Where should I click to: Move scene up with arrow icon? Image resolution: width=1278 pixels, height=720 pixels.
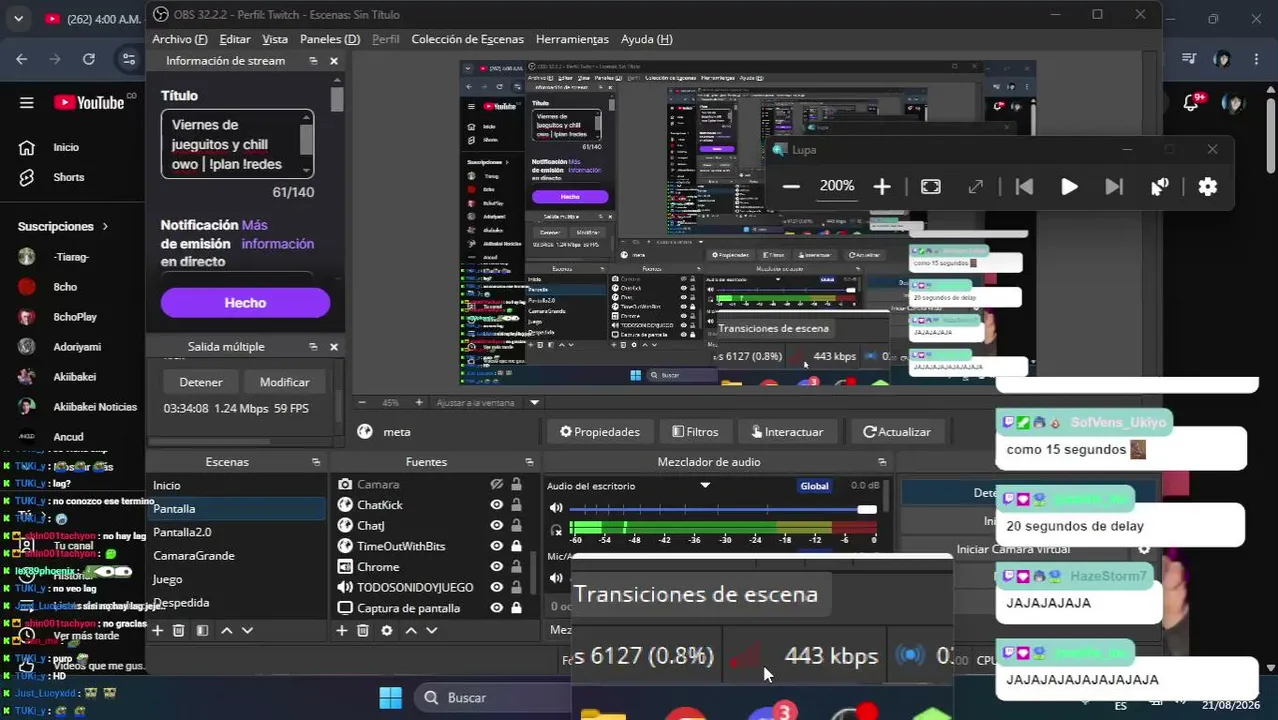click(x=226, y=630)
